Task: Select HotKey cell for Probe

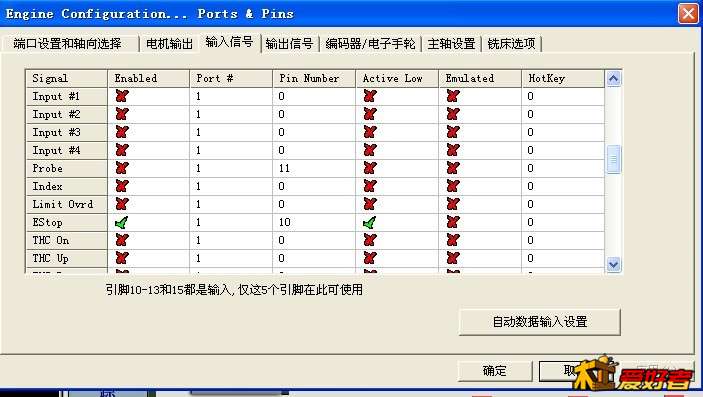Action: click(563, 168)
